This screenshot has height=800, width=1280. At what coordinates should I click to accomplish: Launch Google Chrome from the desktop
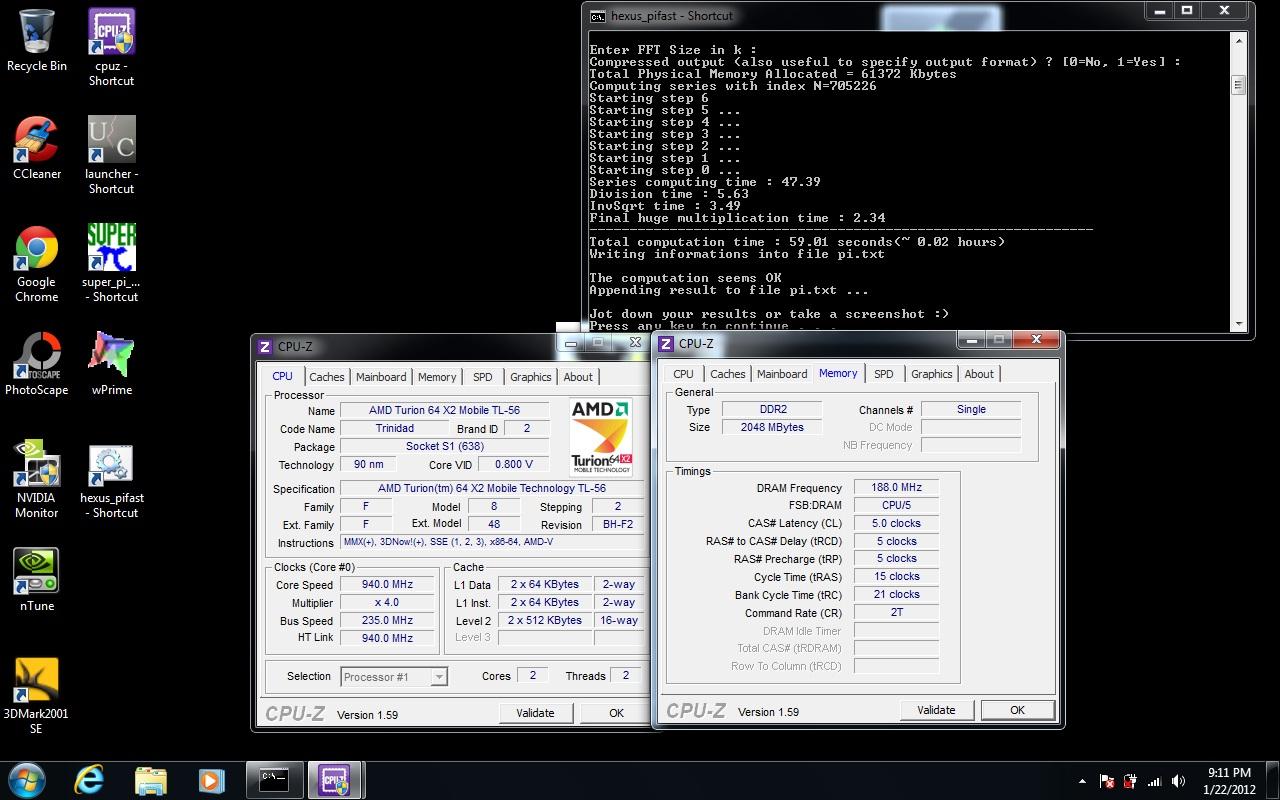36,263
